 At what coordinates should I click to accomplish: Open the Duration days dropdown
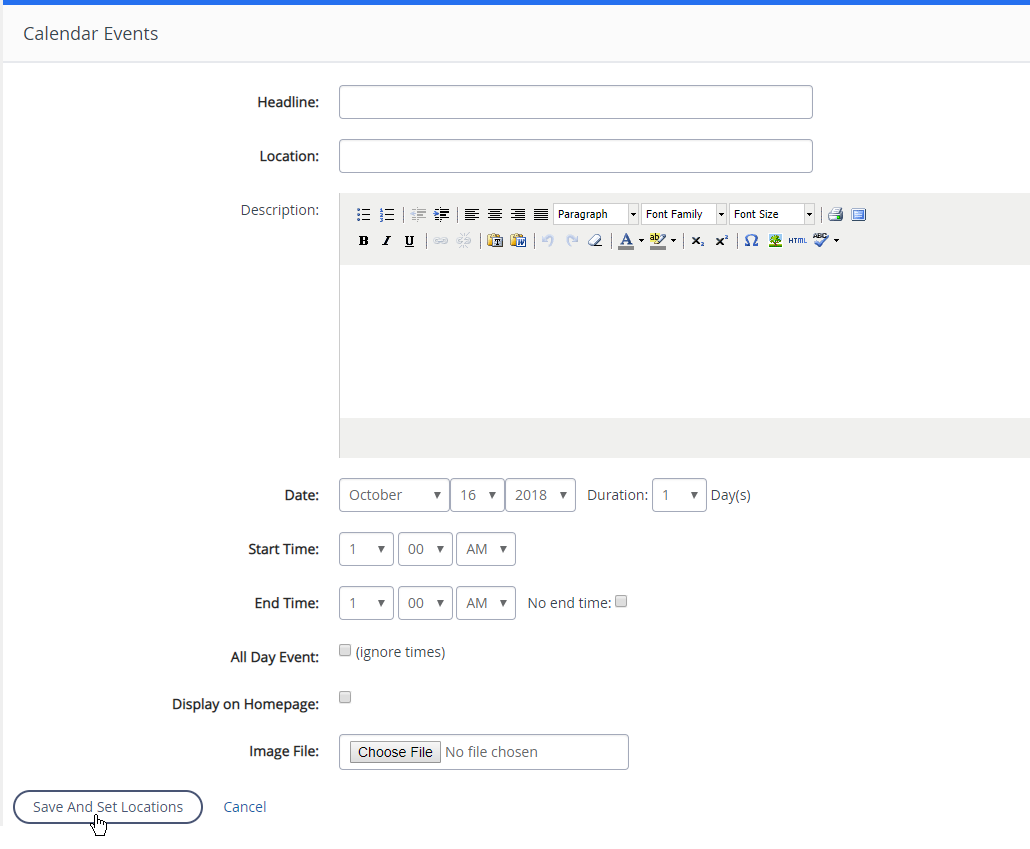coord(679,495)
